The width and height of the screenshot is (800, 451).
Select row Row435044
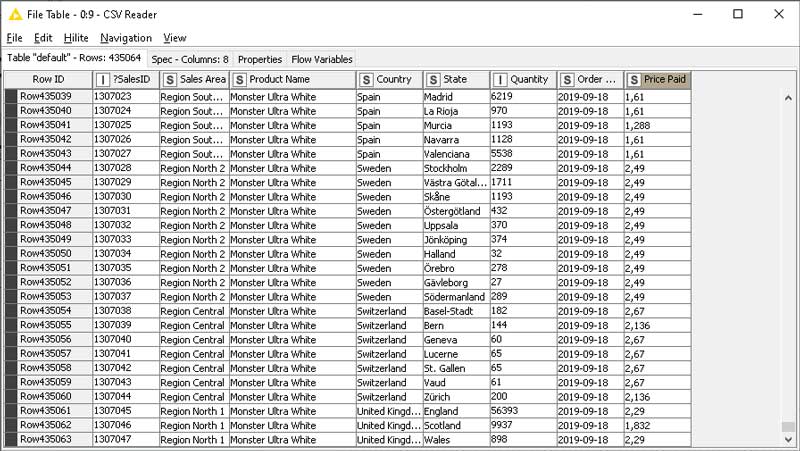point(48,168)
